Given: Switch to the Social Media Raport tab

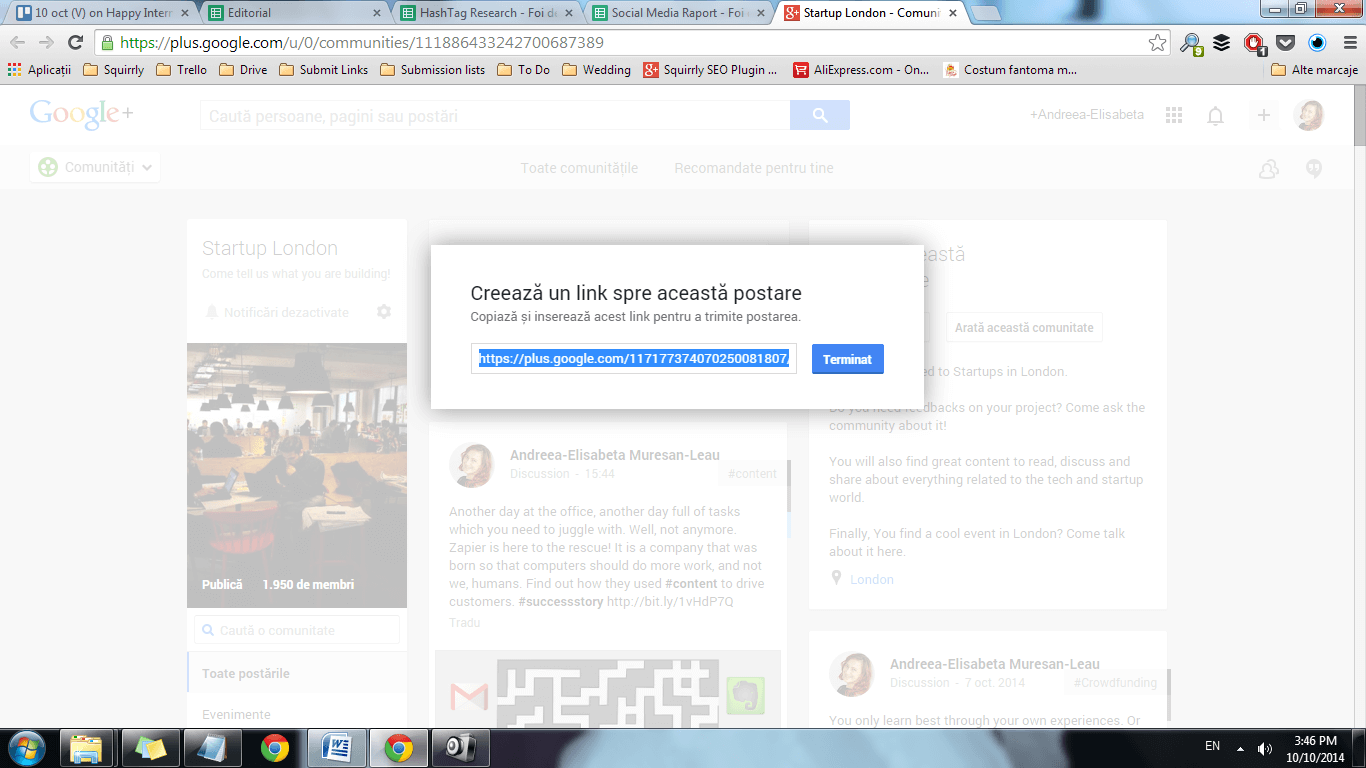Looking at the screenshot, I should pyautogui.click(x=679, y=13).
